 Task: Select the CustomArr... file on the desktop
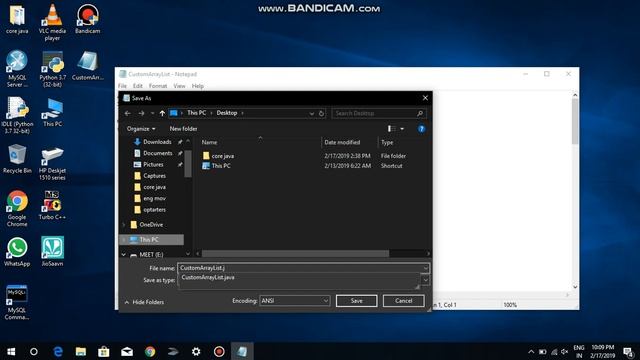click(x=87, y=65)
